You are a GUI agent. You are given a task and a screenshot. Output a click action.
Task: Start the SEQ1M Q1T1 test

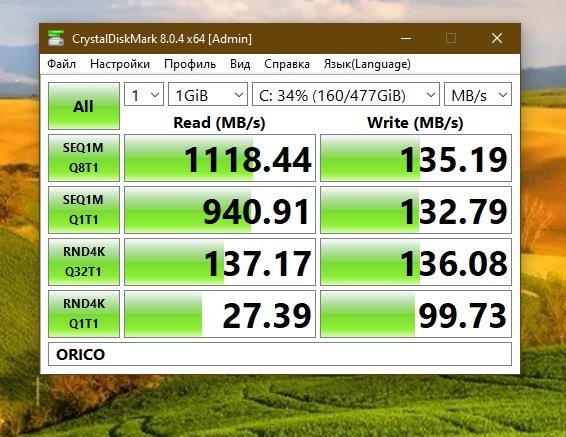[x=84, y=210]
